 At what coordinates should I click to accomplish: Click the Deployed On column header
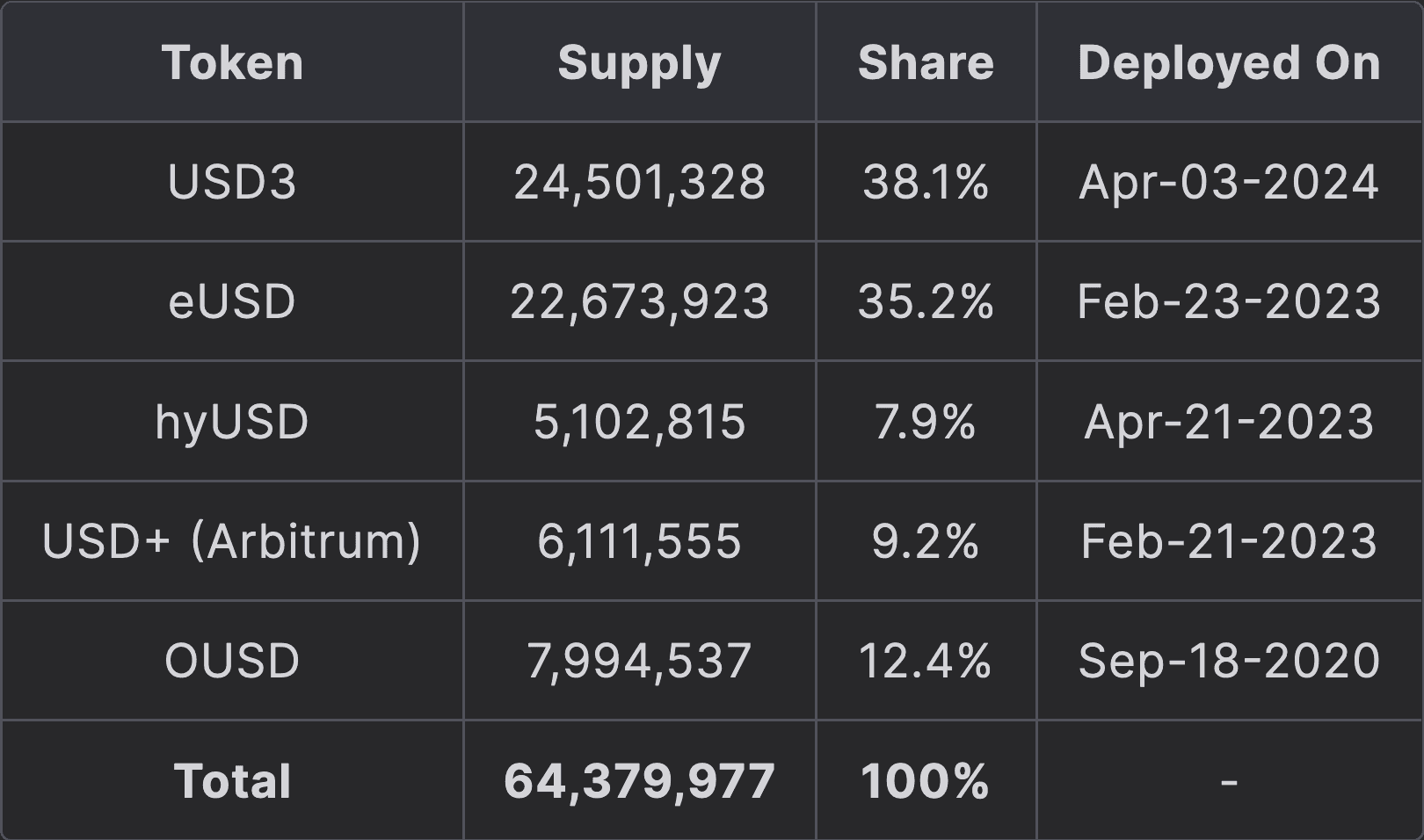(1229, 63)
